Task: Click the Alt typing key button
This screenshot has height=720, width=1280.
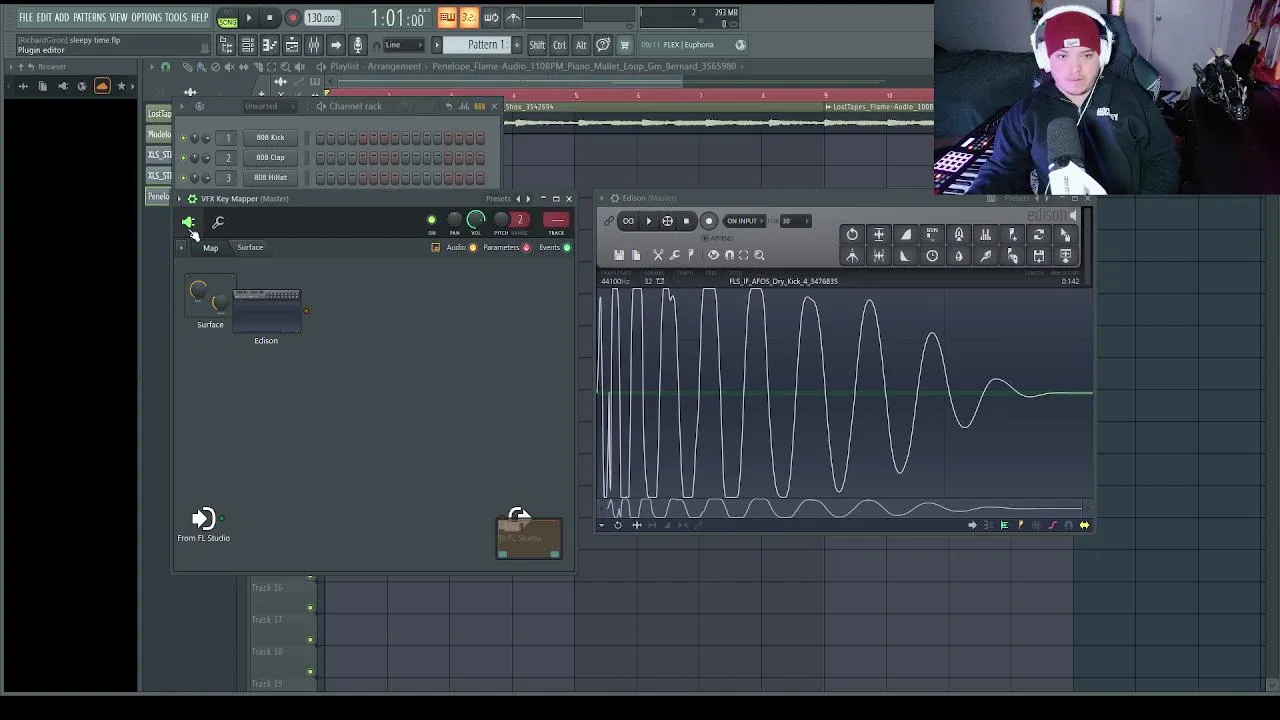Action: [581, 45]
